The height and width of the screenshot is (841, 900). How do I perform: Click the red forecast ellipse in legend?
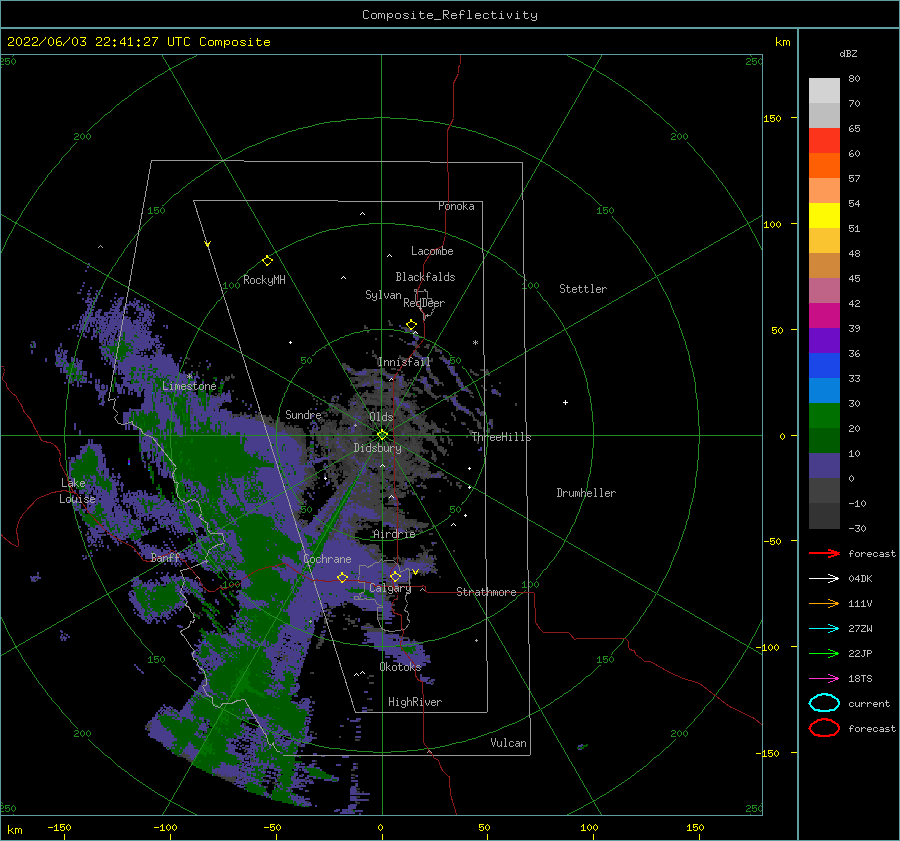coord(824,728)
